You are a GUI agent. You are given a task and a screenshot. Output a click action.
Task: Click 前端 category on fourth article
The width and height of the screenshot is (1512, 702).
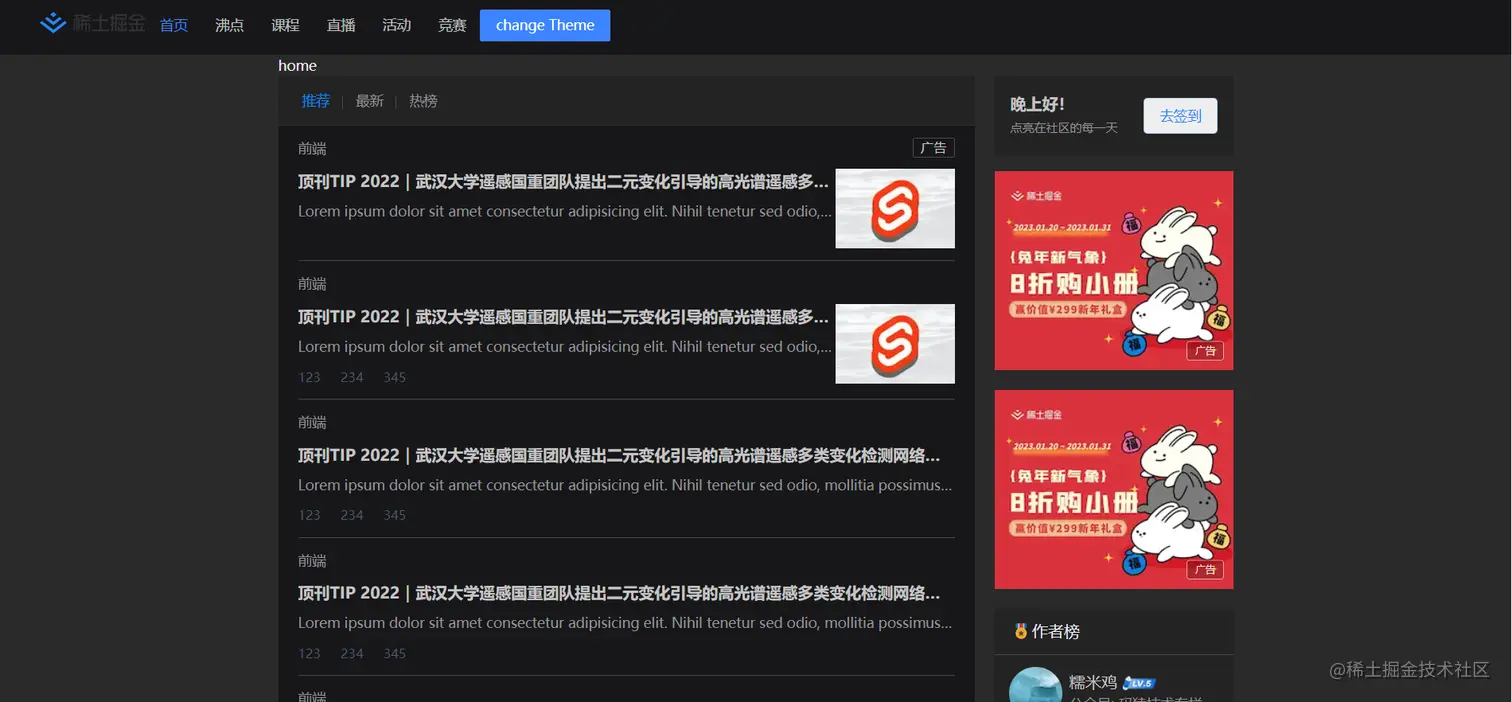312,561
